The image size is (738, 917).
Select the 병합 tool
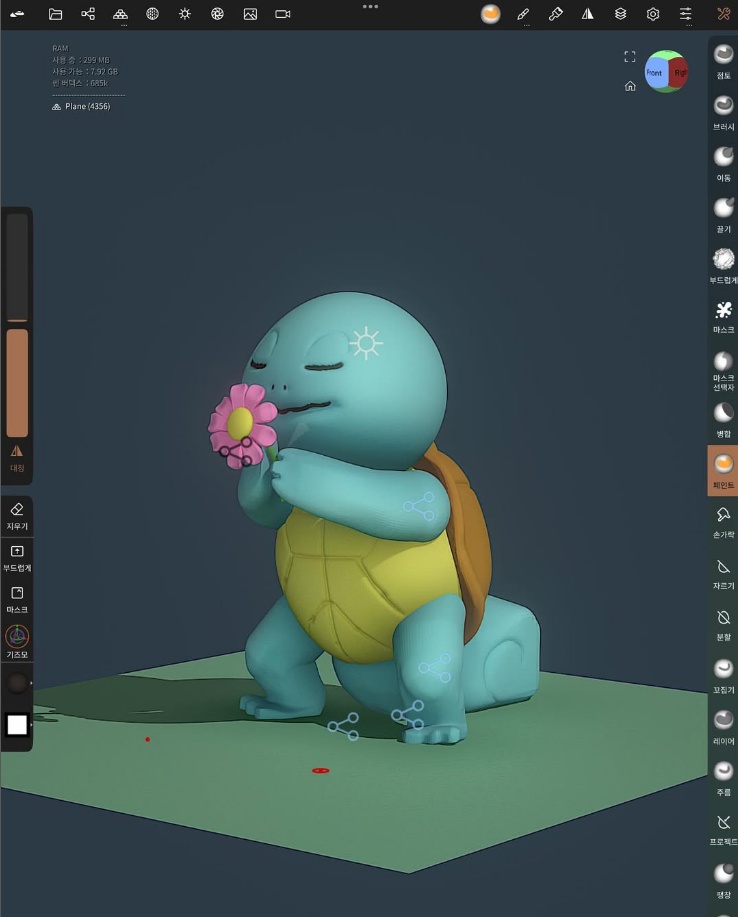click(723, 420)
